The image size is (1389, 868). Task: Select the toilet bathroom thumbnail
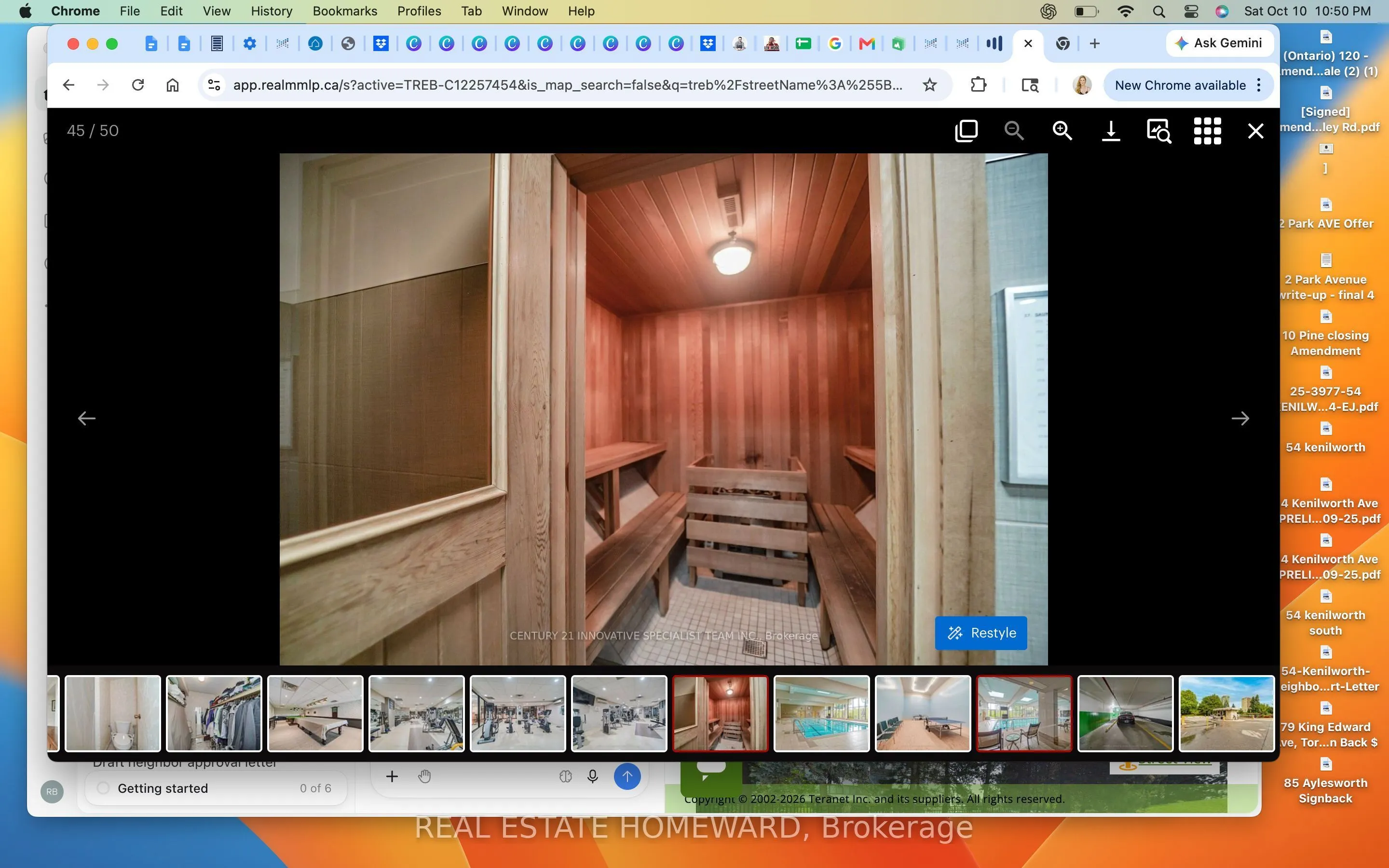point(112,714)
